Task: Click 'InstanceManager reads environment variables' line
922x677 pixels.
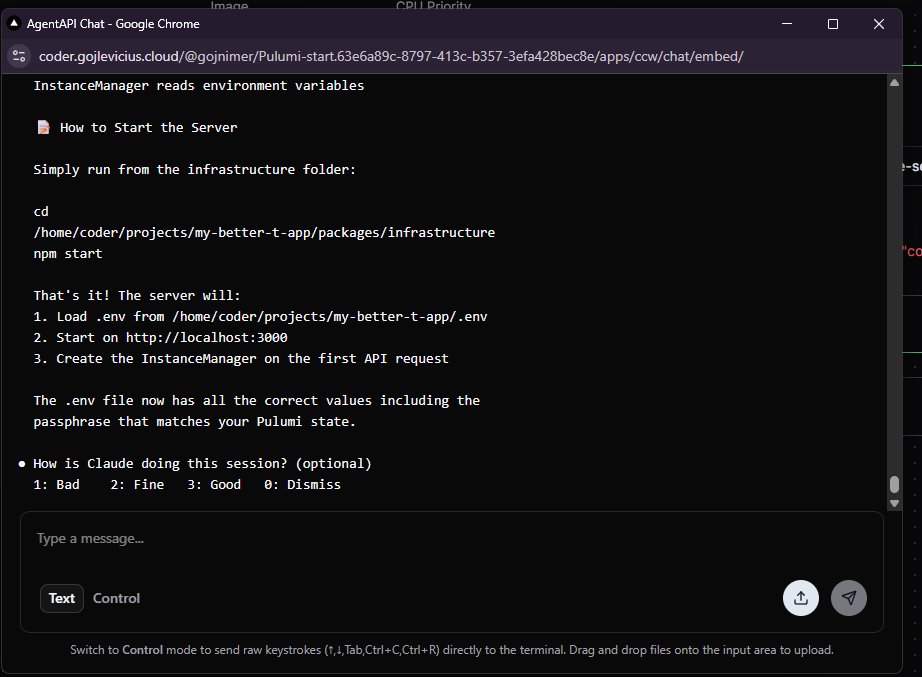Action: [199, 86]
